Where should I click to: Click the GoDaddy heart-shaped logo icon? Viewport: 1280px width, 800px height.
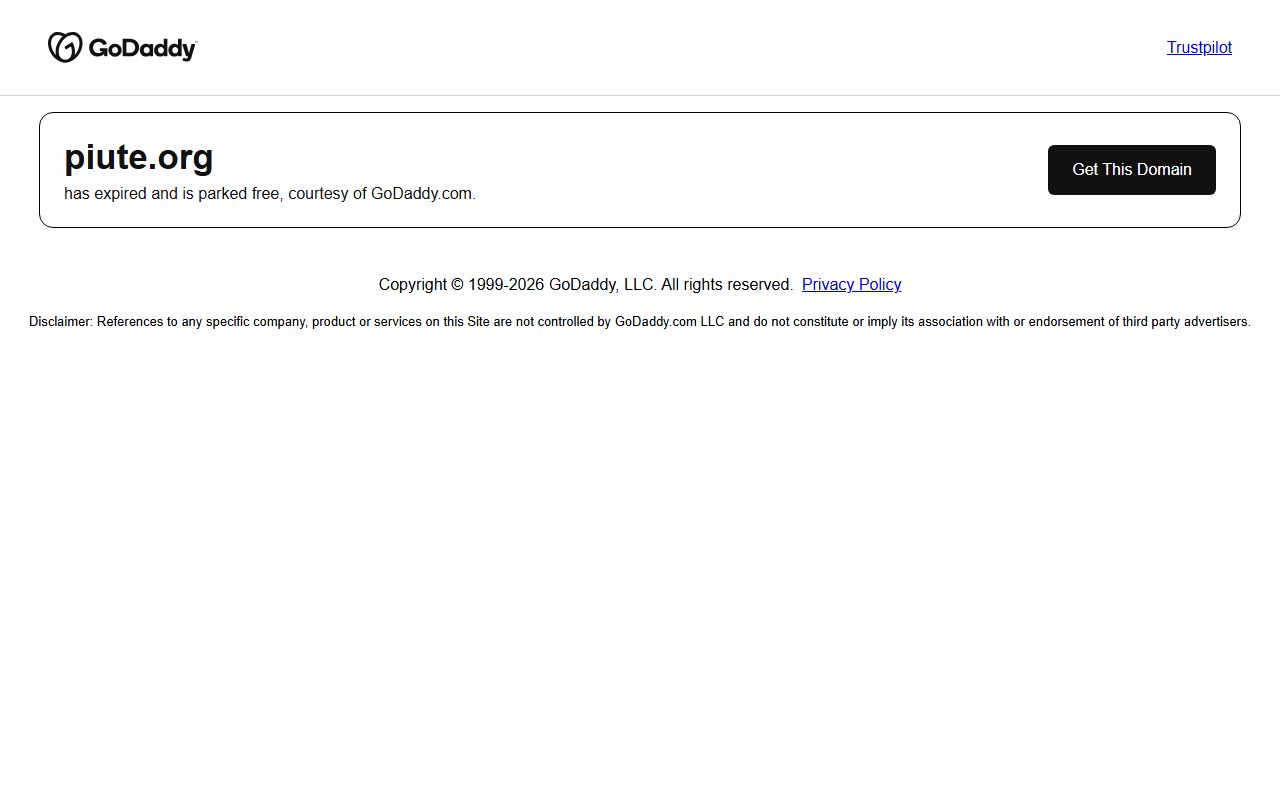(x=65, y=47)
